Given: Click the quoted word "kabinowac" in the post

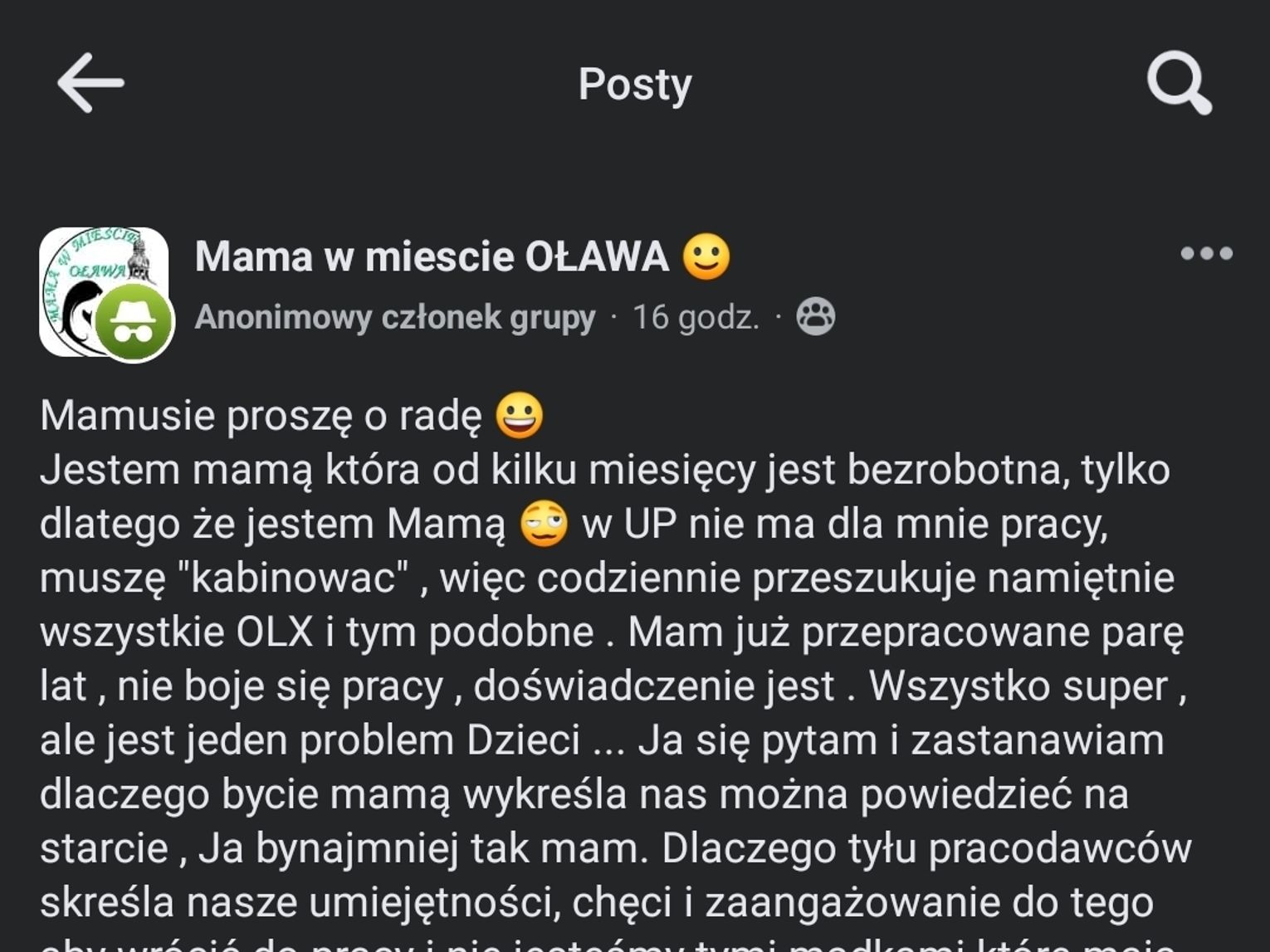Looking at the screenshot, I should (294, 579).
